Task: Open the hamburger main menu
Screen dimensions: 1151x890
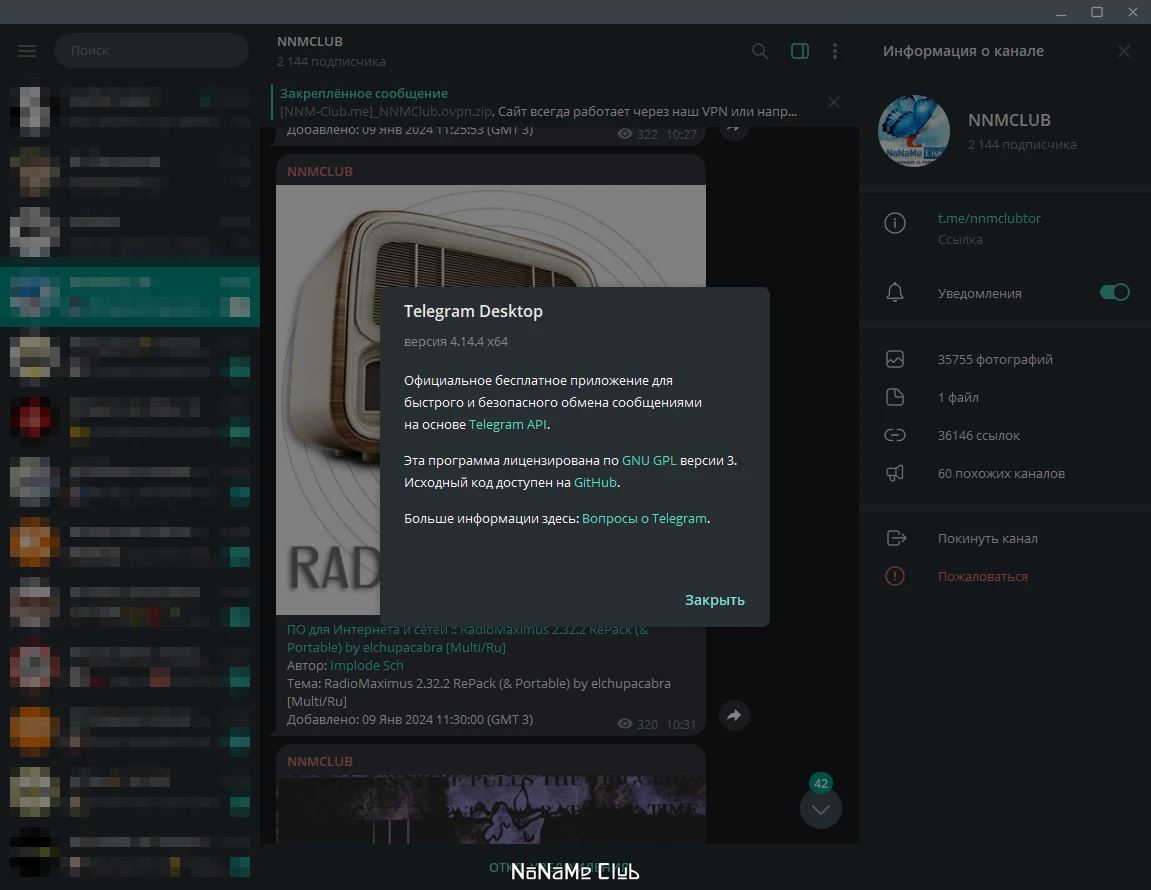Action: (x=27, y=51)
